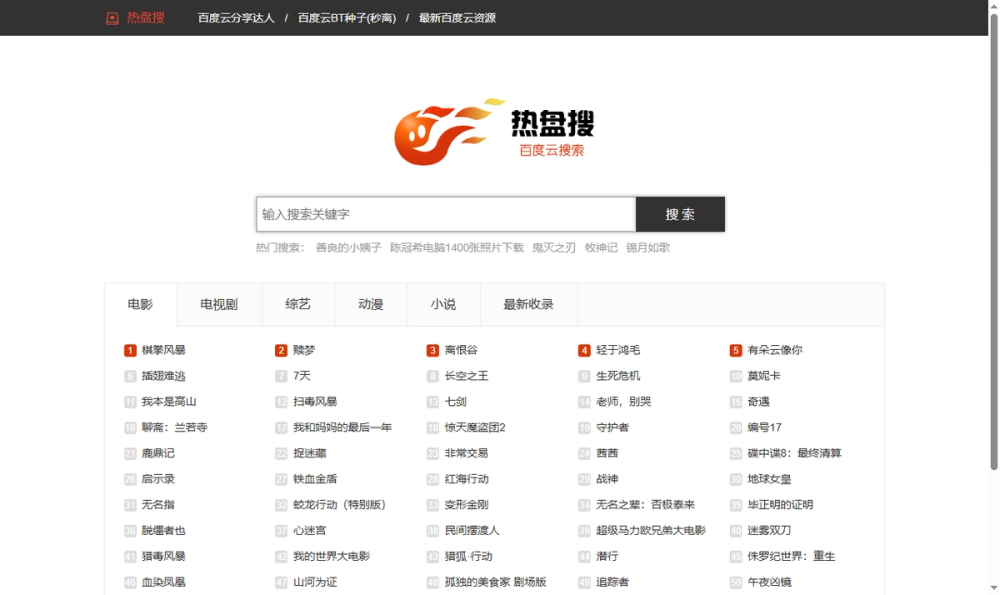Click the red rank badge 4 beside 轻于鸿毛
Screen dimensions: 1000x595
585,350
